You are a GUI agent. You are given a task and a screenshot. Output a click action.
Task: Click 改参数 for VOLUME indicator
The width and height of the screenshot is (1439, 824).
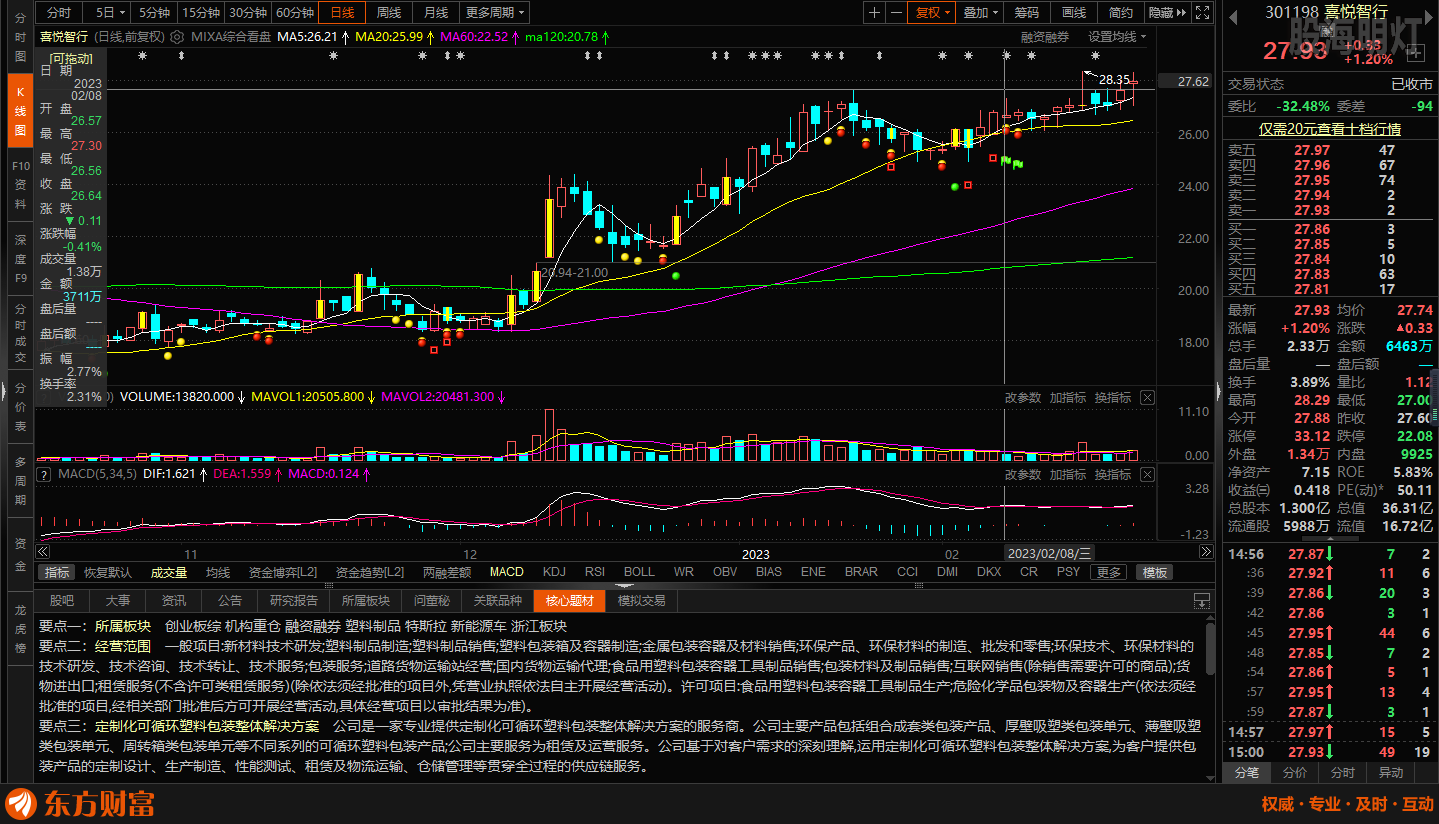[x=1023, y=397]
